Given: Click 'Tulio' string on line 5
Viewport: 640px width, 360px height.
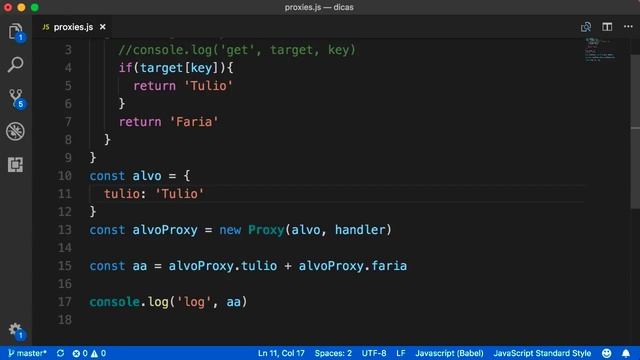Looking at the screenshot, I should tap(208, 86).
